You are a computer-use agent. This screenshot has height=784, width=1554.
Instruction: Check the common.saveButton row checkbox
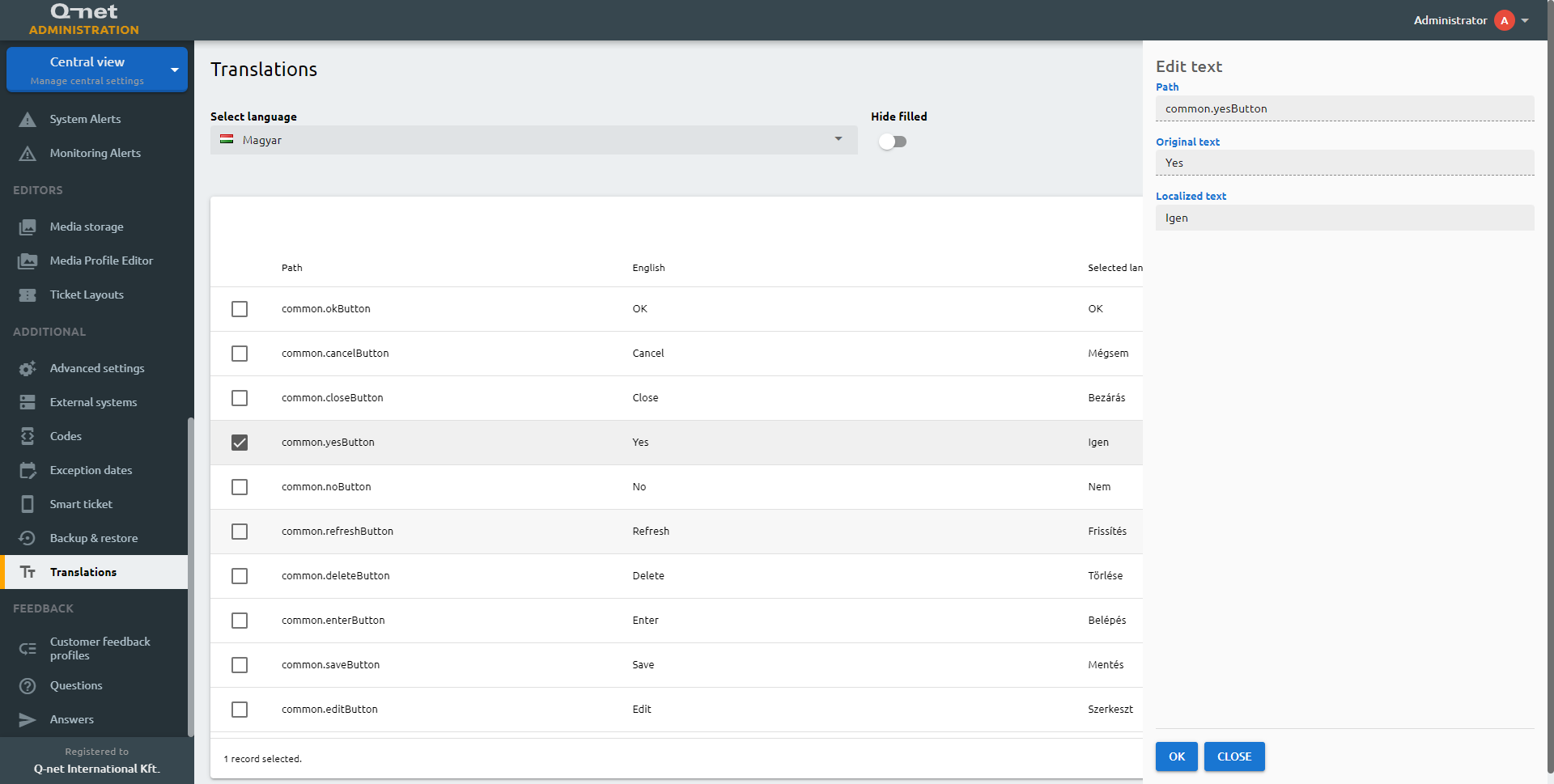click(x=240, y=665)
